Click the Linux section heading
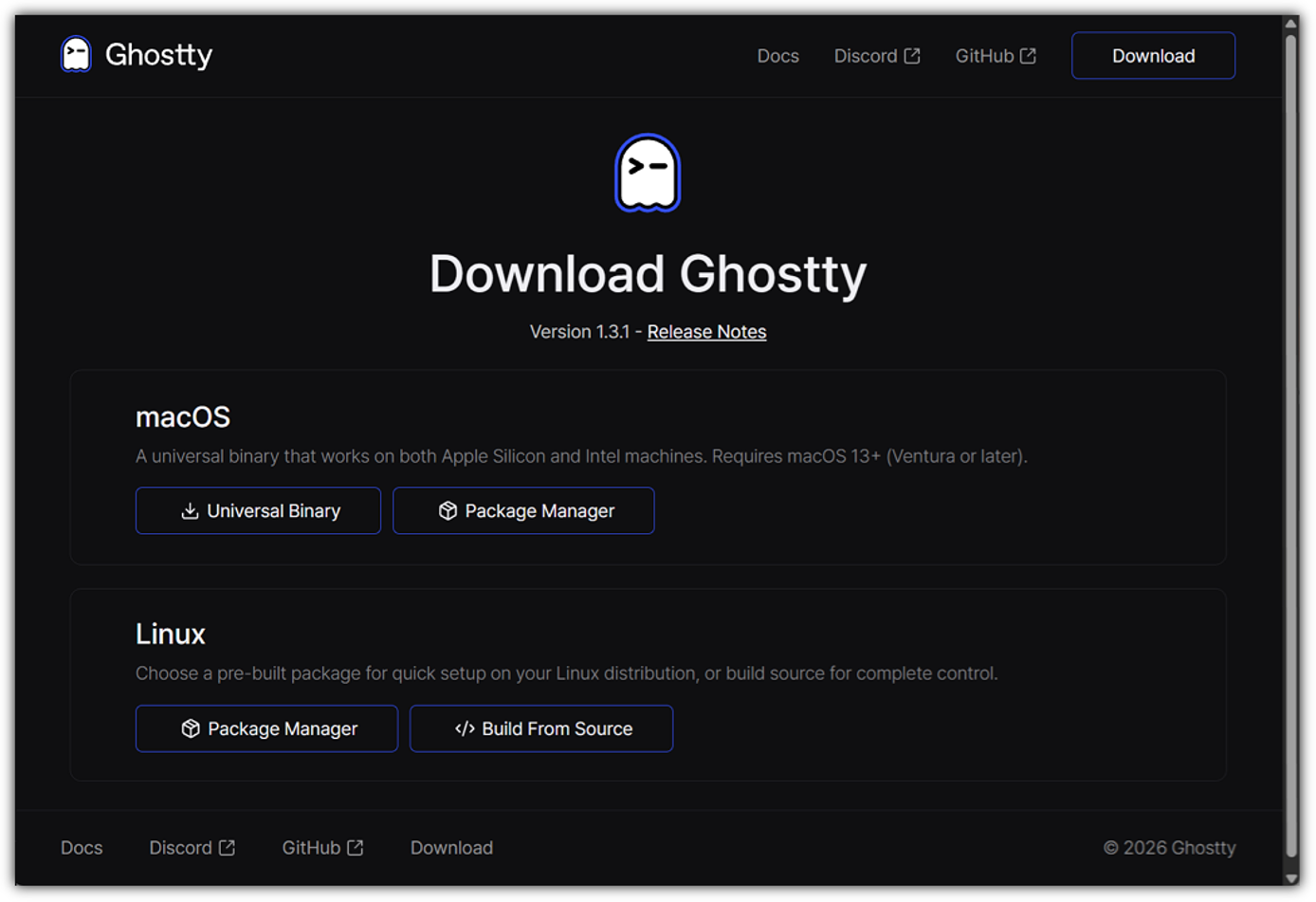 171,634
